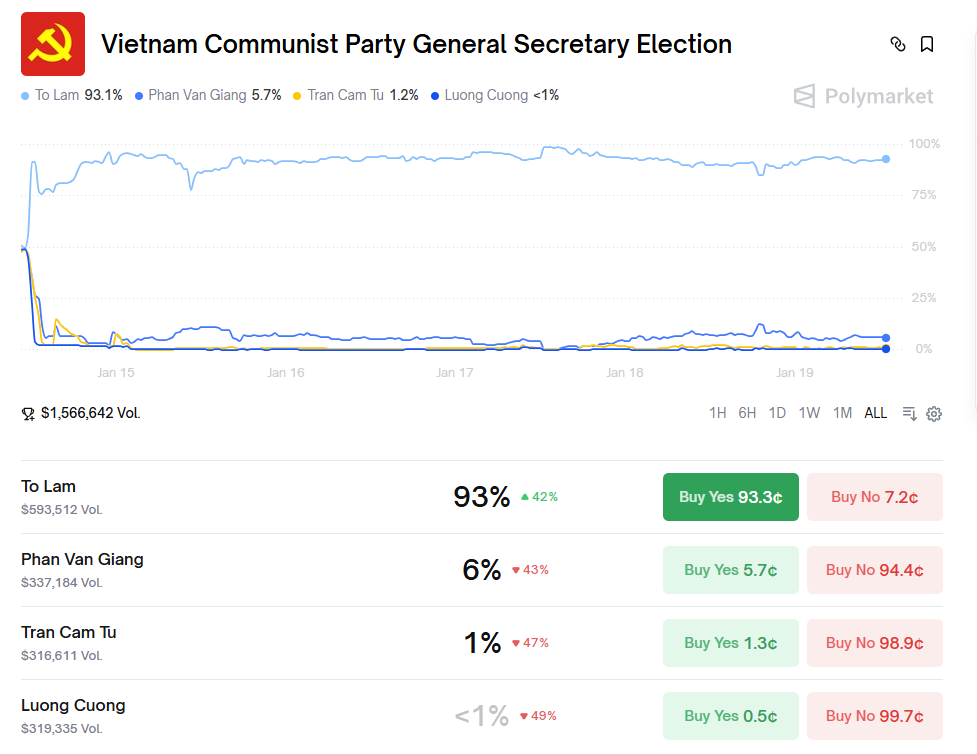Click the trophy volume icon

point(28,413)
